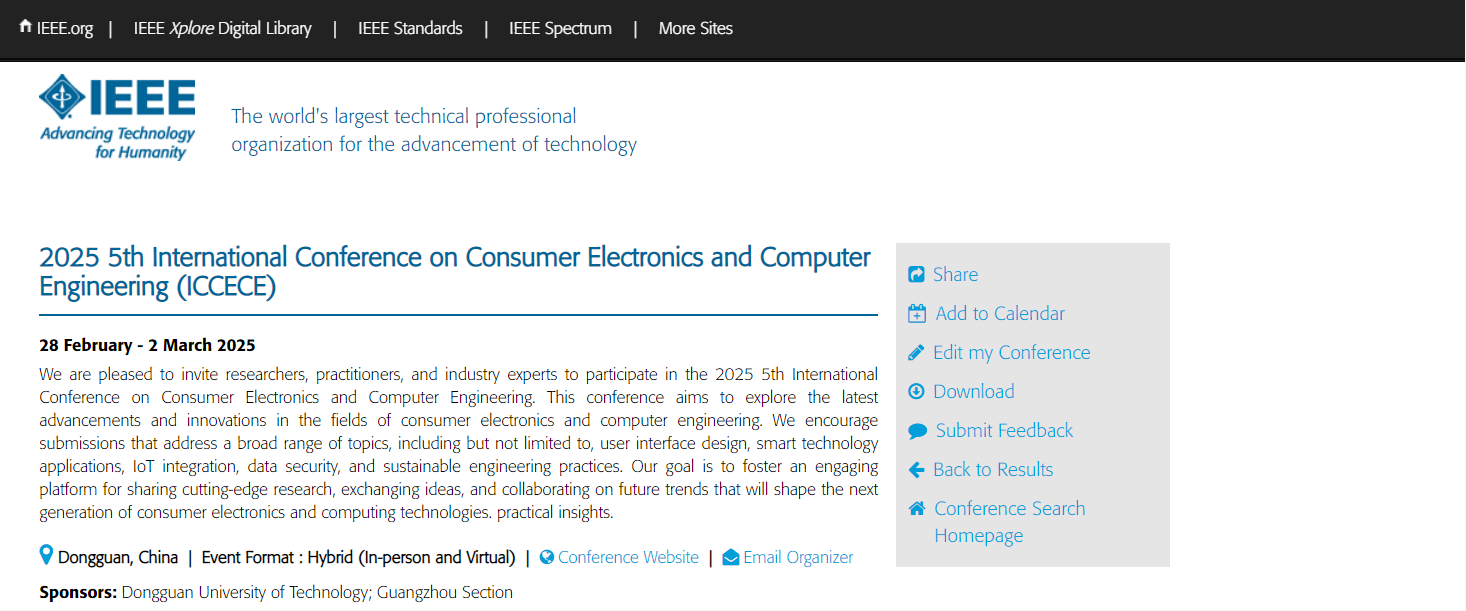
Task: Click the location pin icon near Dongguan
Action: 46,555
